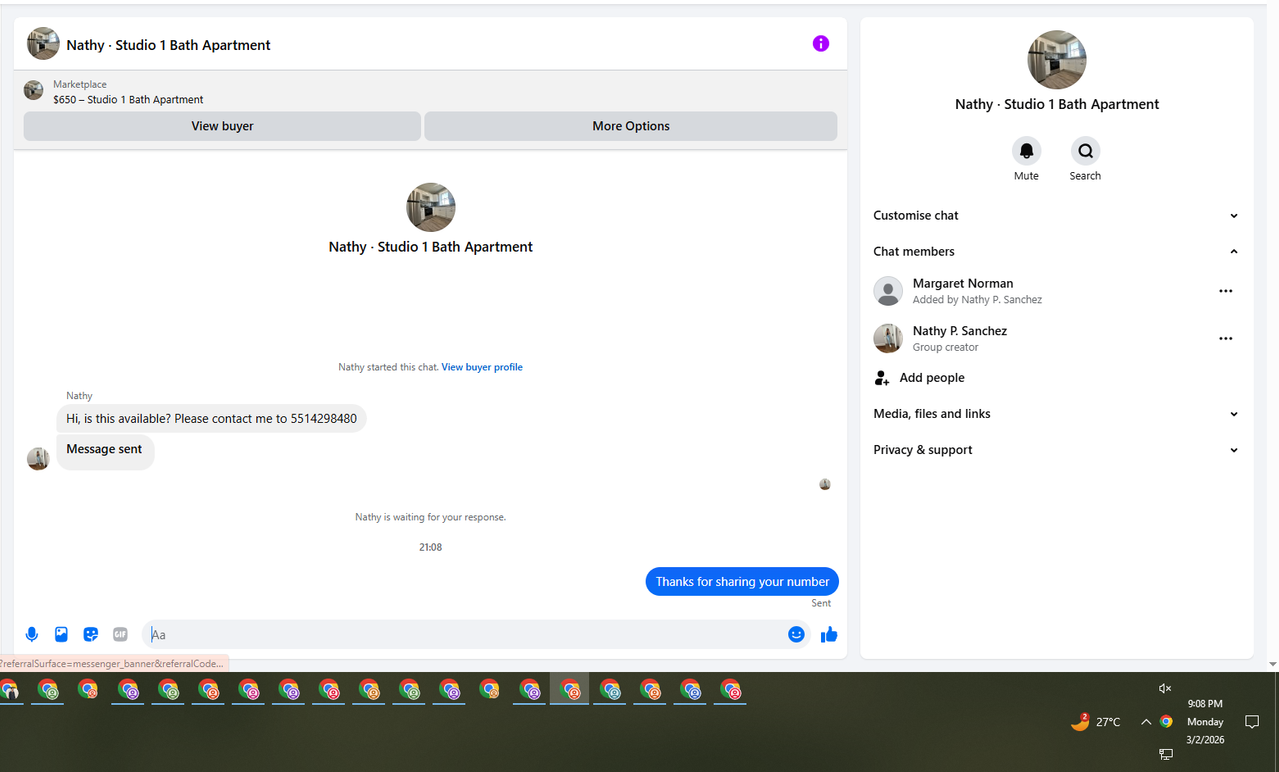This screenshot has height=772, width=1279.
Task: Click the centered apartment avatar in conversation
Action: click(431, 207)
